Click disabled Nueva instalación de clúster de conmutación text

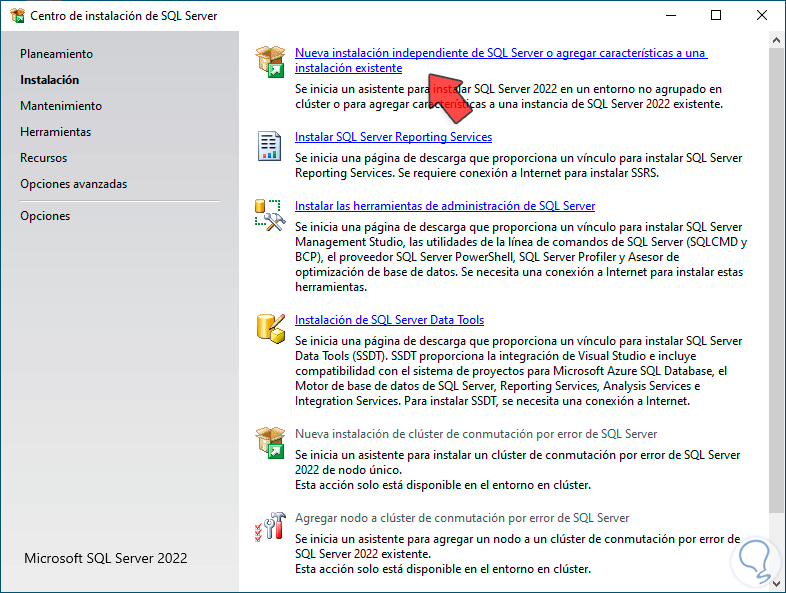(476, 434)
